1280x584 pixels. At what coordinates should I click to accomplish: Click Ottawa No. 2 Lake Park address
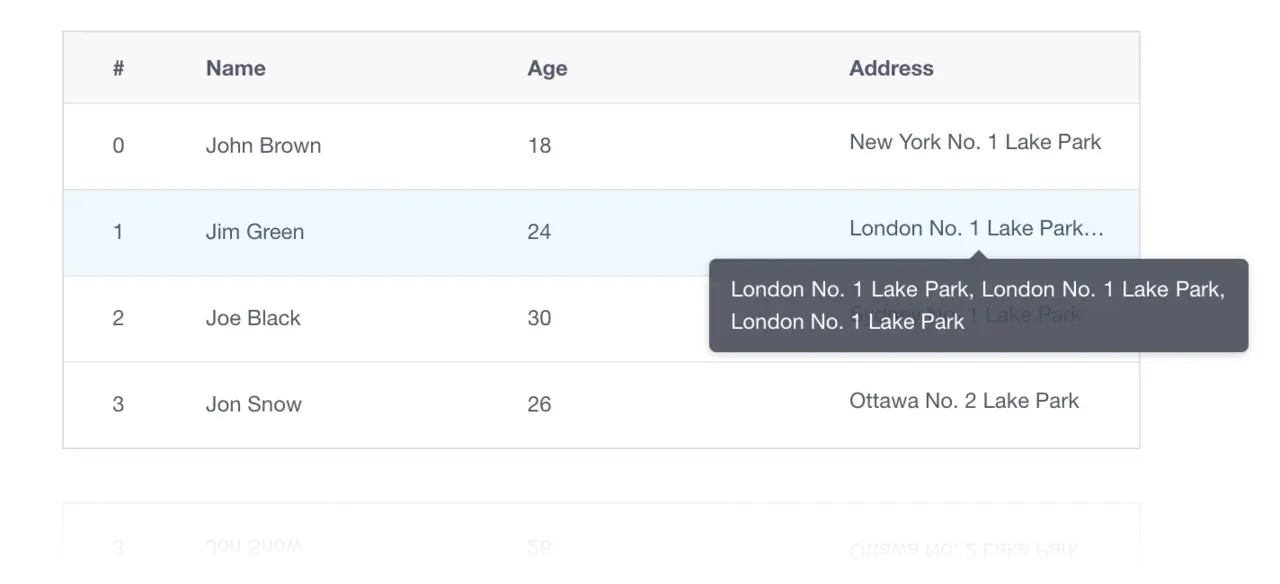tap(964, 400)
